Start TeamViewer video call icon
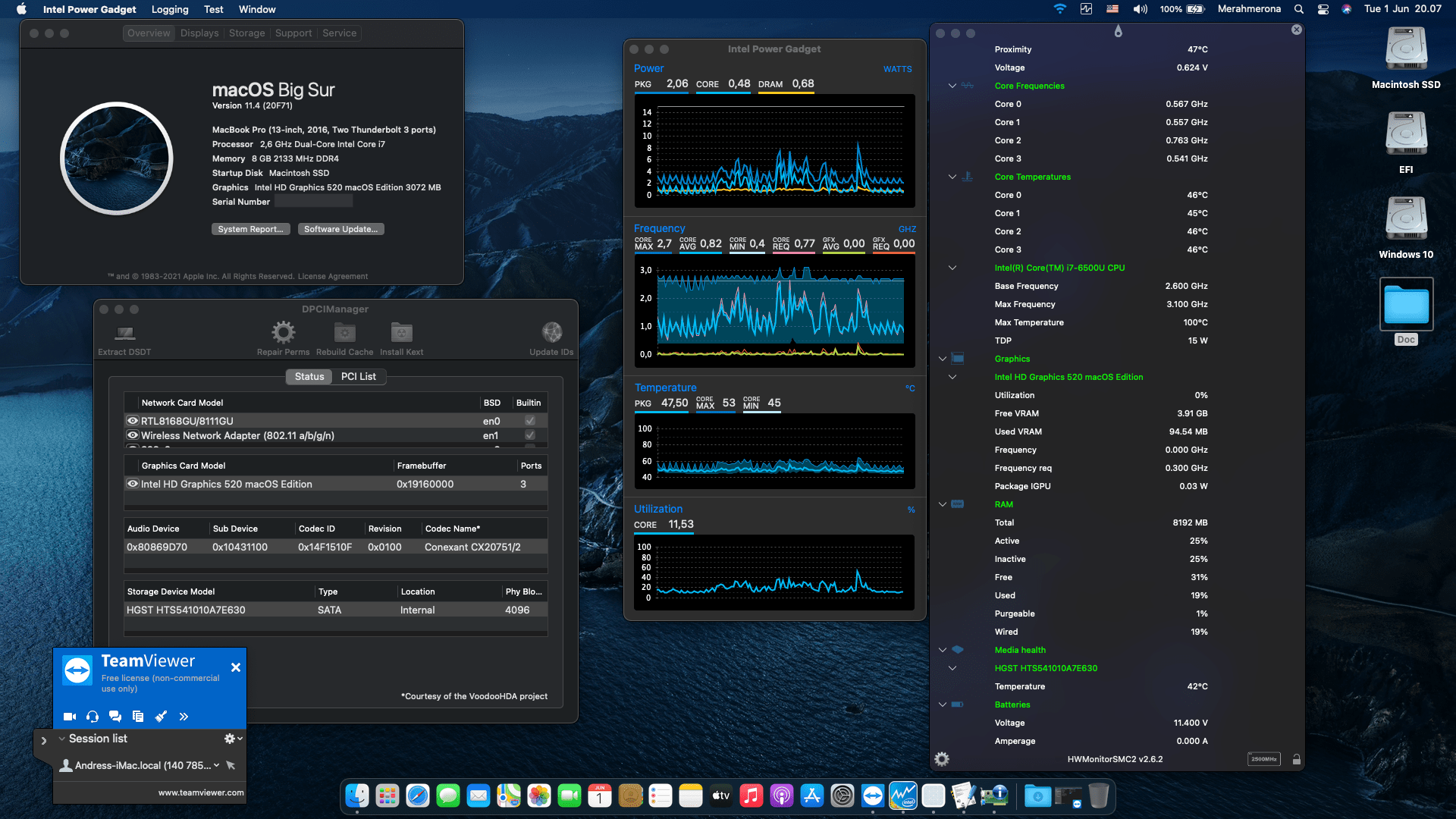 [70, 716]
